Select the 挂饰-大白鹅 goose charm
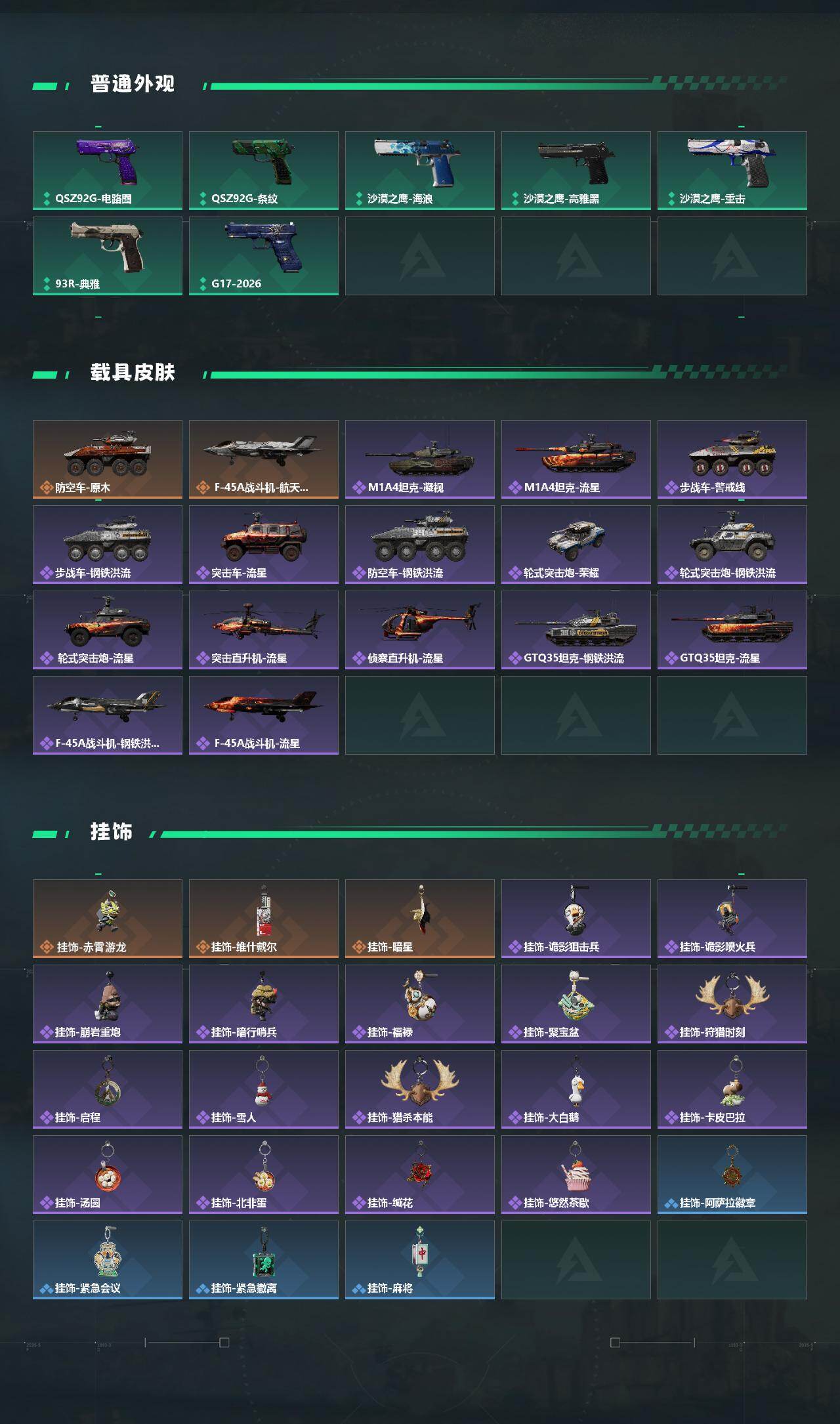This screenshot has width=840, height=1424. pos(576,1089)
